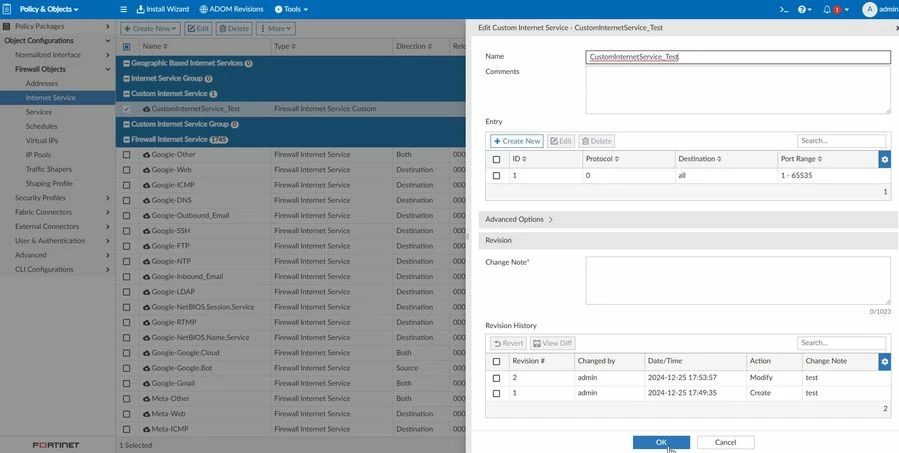Open the admin user avatar menu

(880, 9)
